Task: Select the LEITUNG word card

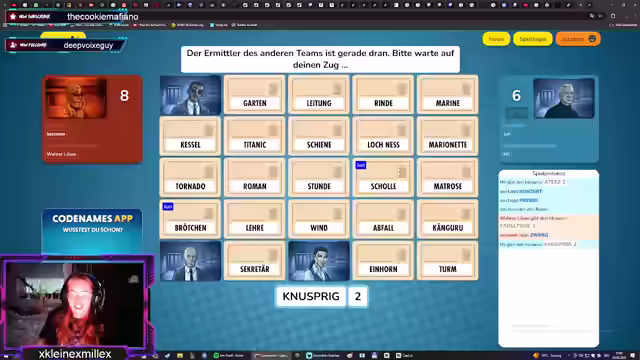Action: 319,95
